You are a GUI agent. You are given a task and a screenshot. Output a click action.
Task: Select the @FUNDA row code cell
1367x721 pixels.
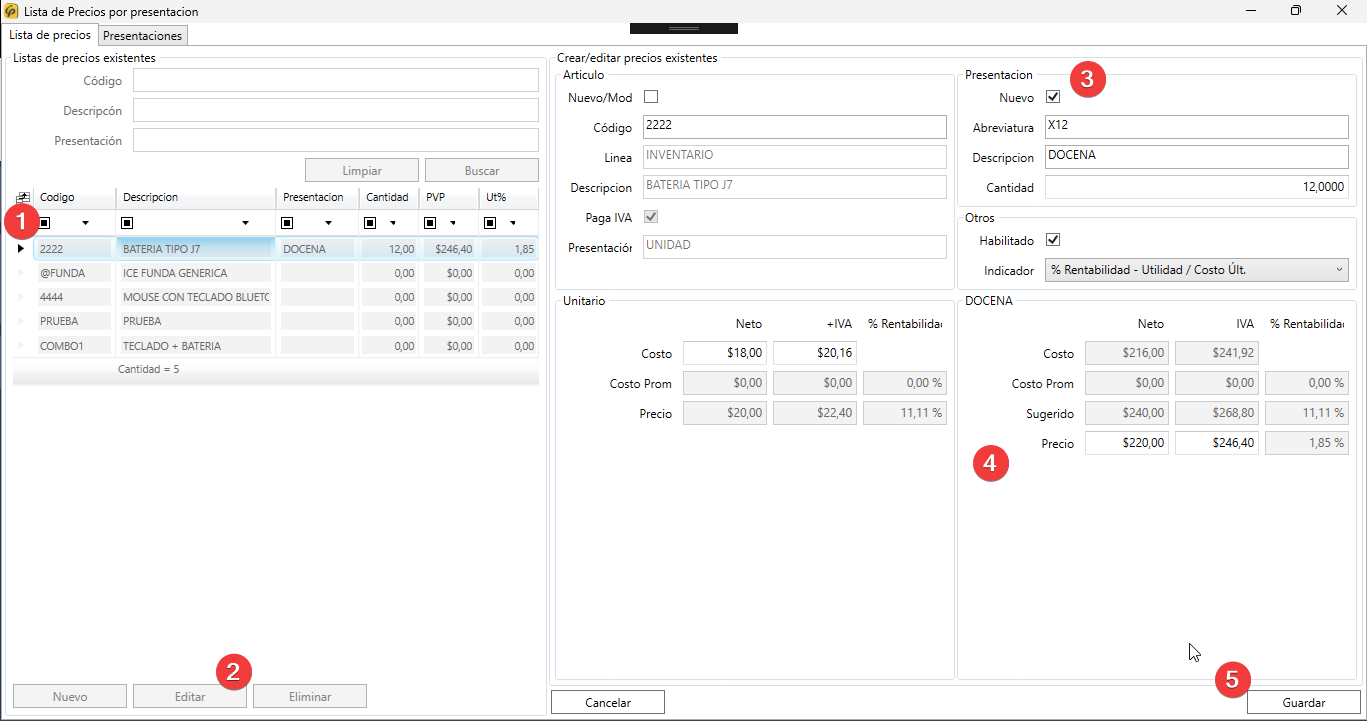[x=75, y=273]
